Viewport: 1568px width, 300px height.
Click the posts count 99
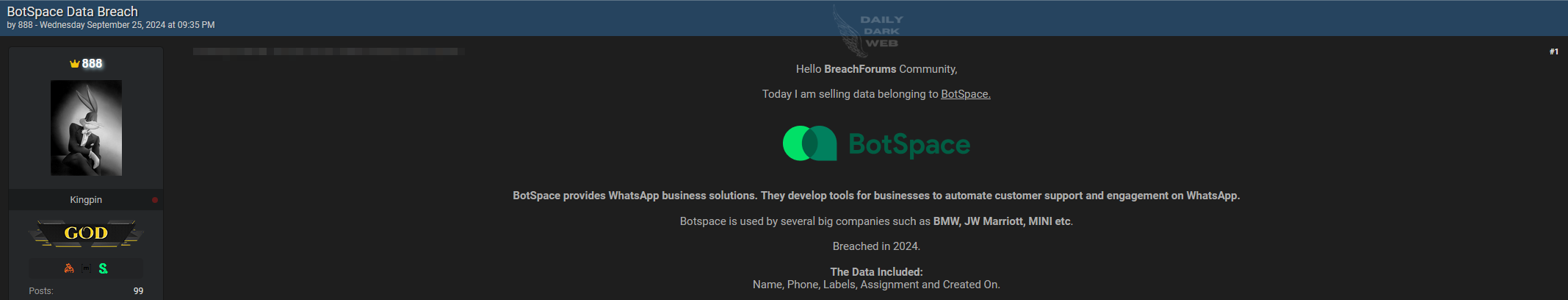(x=138, y=291)
